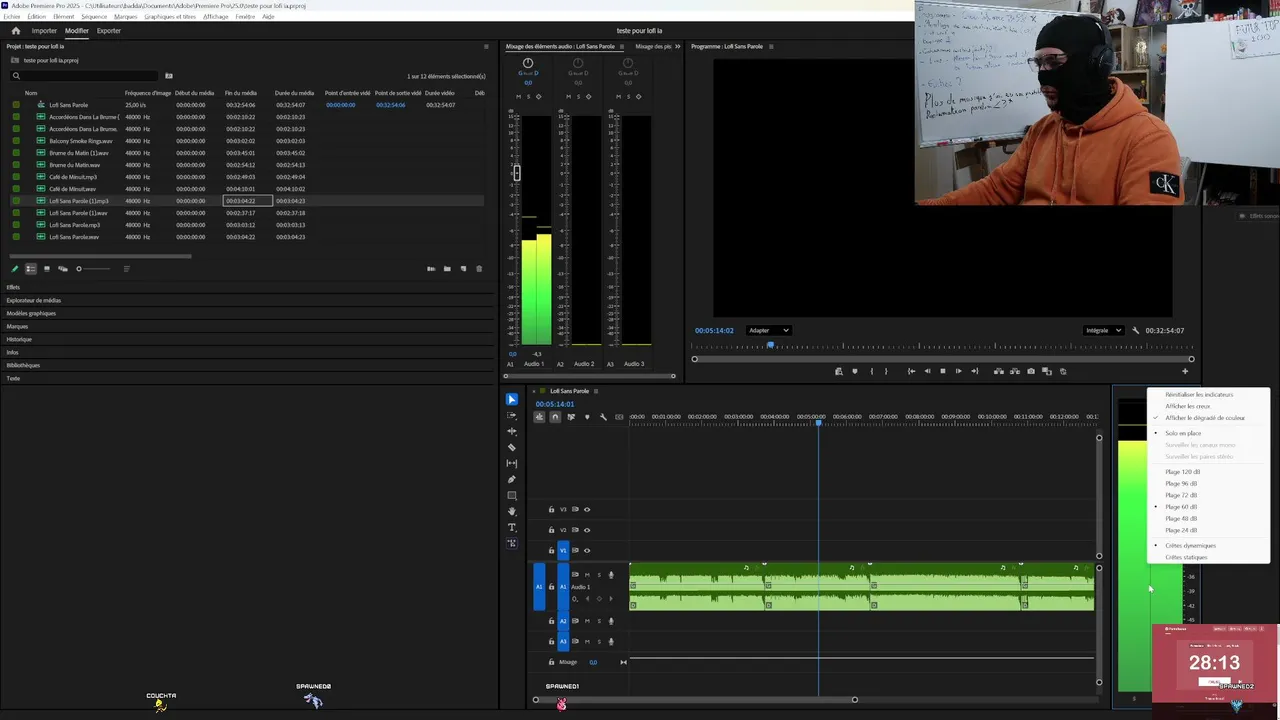Switch project panel to icon view
1280x720 pixels.
[46, 269]
